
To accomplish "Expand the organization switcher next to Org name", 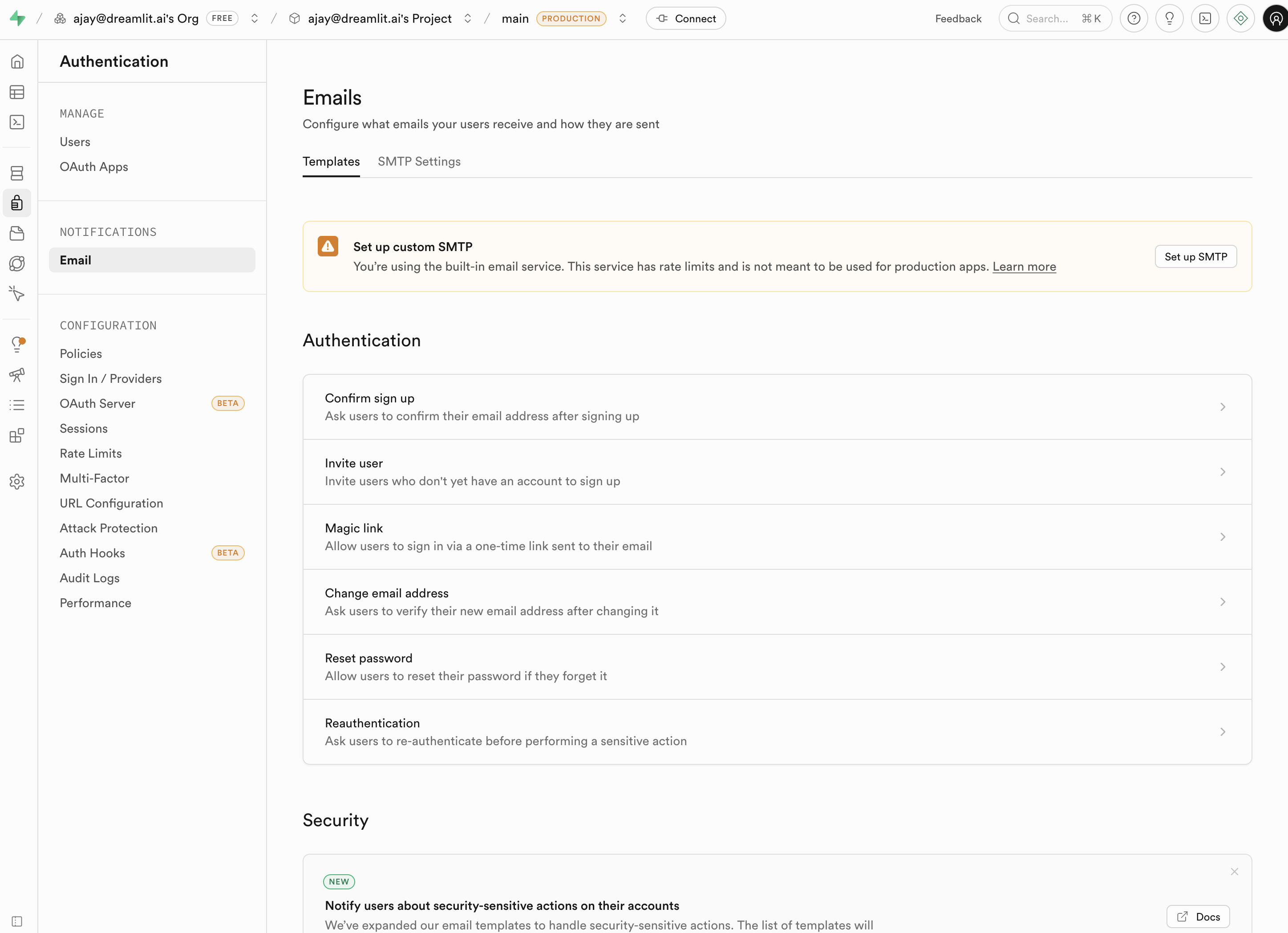I will [x=255, y=18].
